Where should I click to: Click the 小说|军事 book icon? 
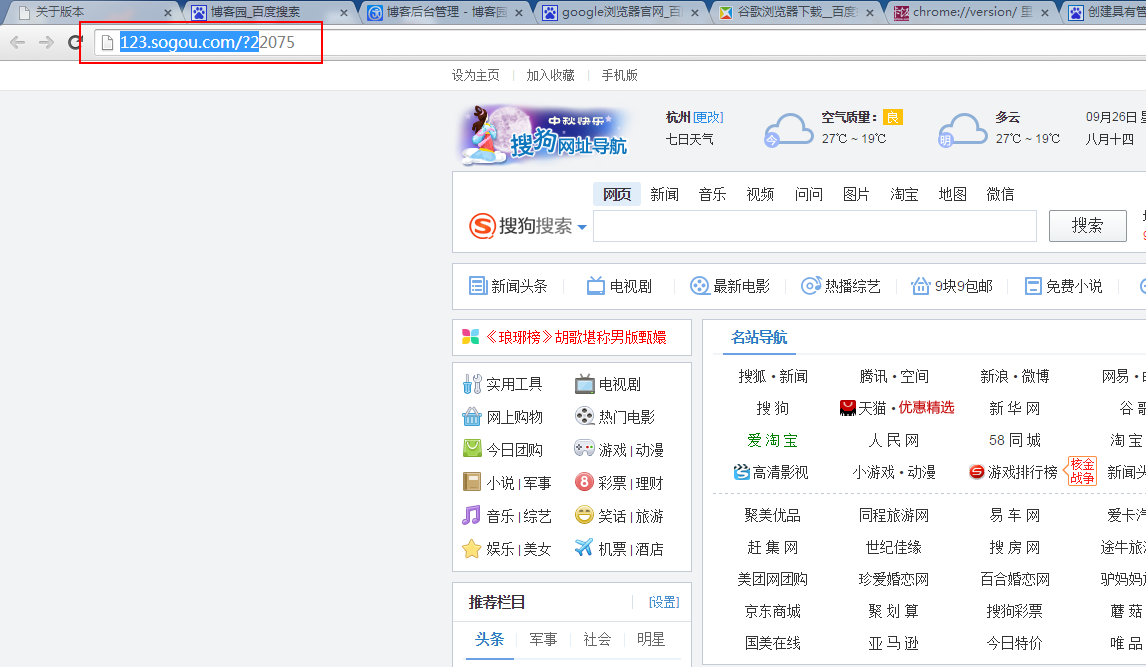pyautogui.click(x=472, y=481)
